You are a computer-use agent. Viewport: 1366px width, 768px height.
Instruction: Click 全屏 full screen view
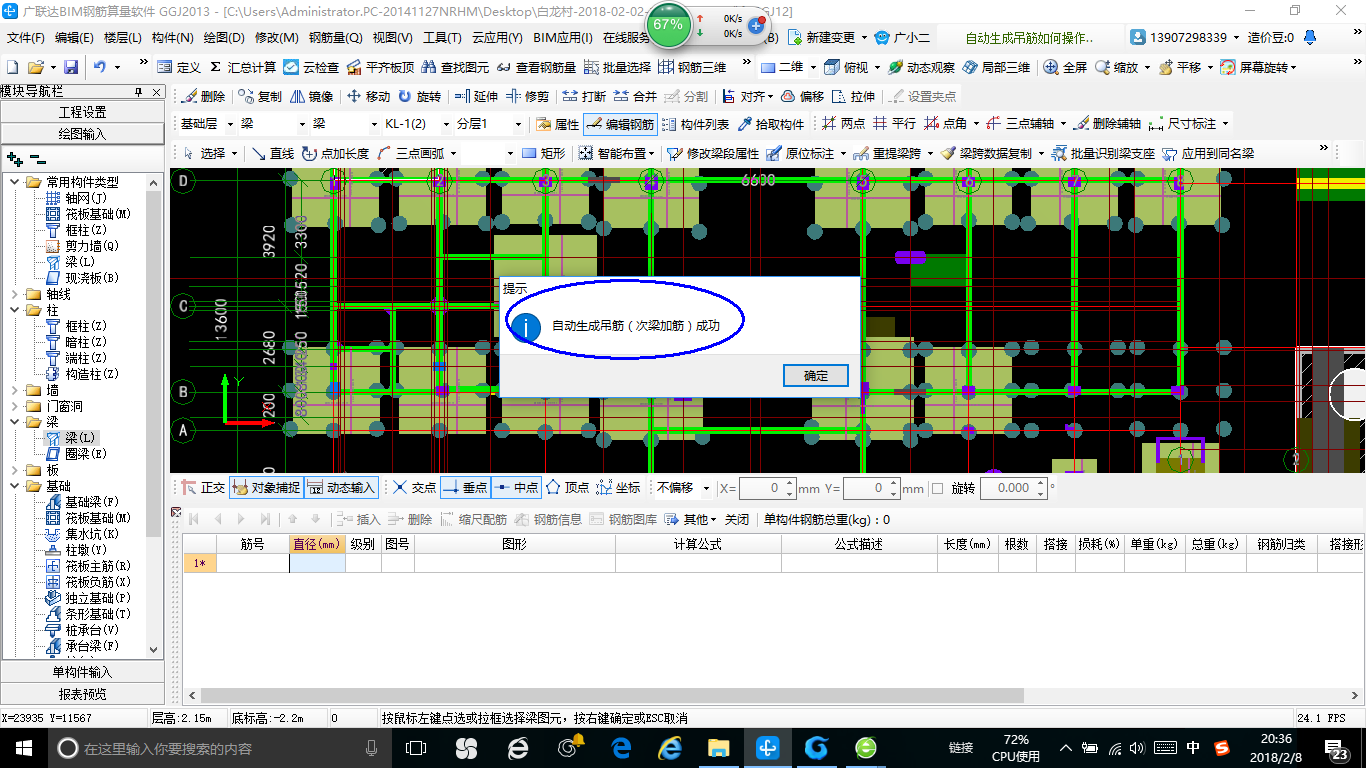pos(1066,67)
